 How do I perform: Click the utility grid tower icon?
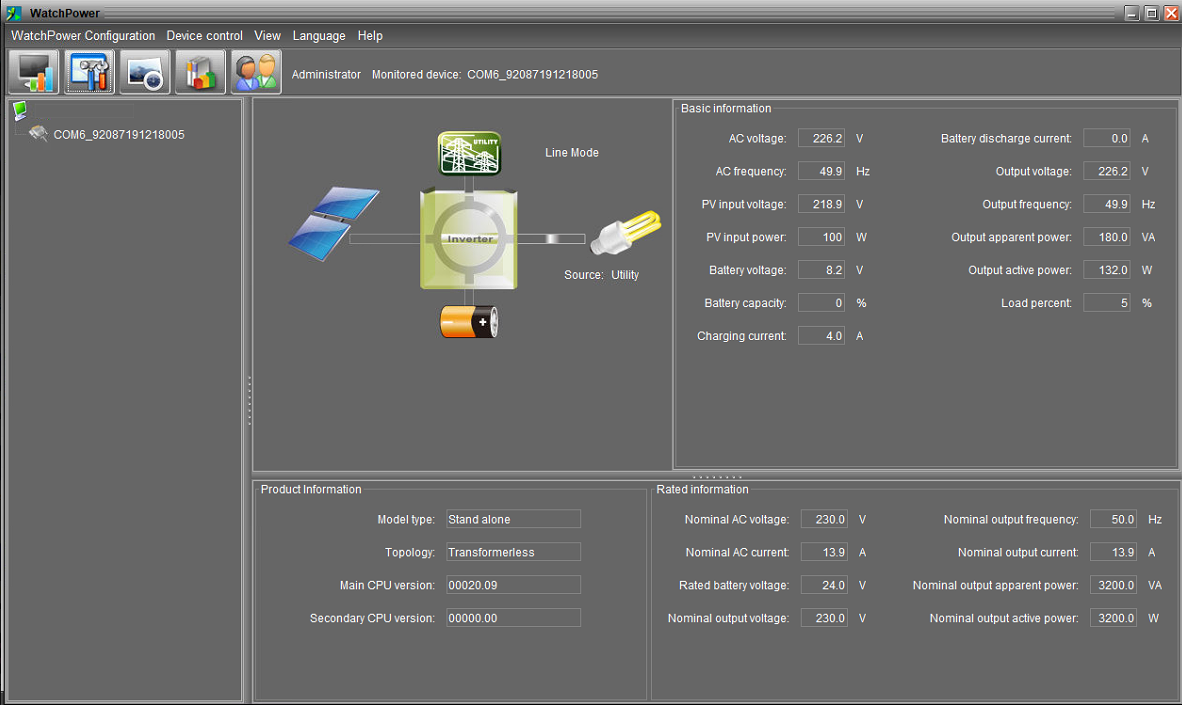pyautogui.click(x=470, y=153)
